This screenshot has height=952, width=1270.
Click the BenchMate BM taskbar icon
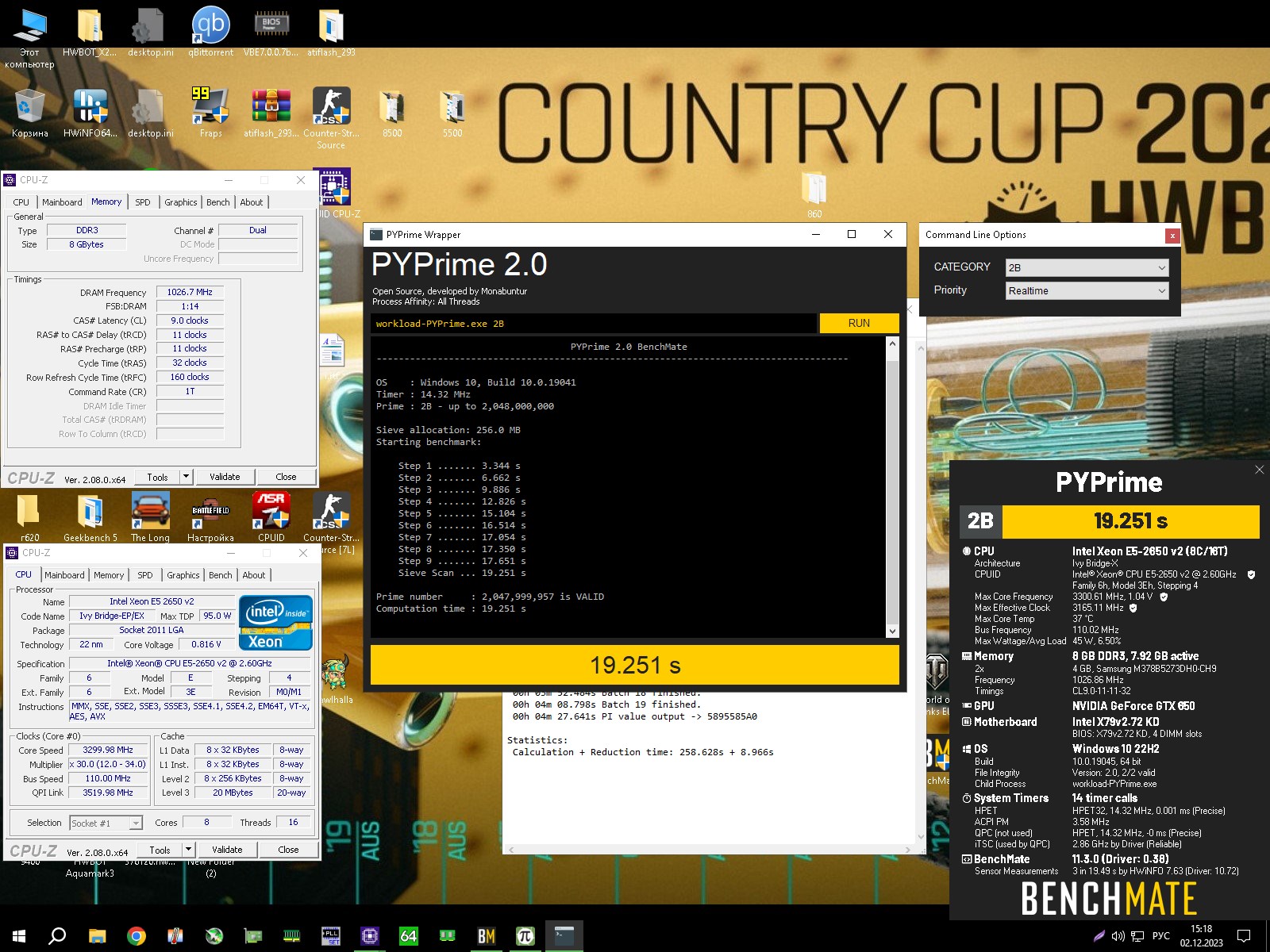click(486, 936)
